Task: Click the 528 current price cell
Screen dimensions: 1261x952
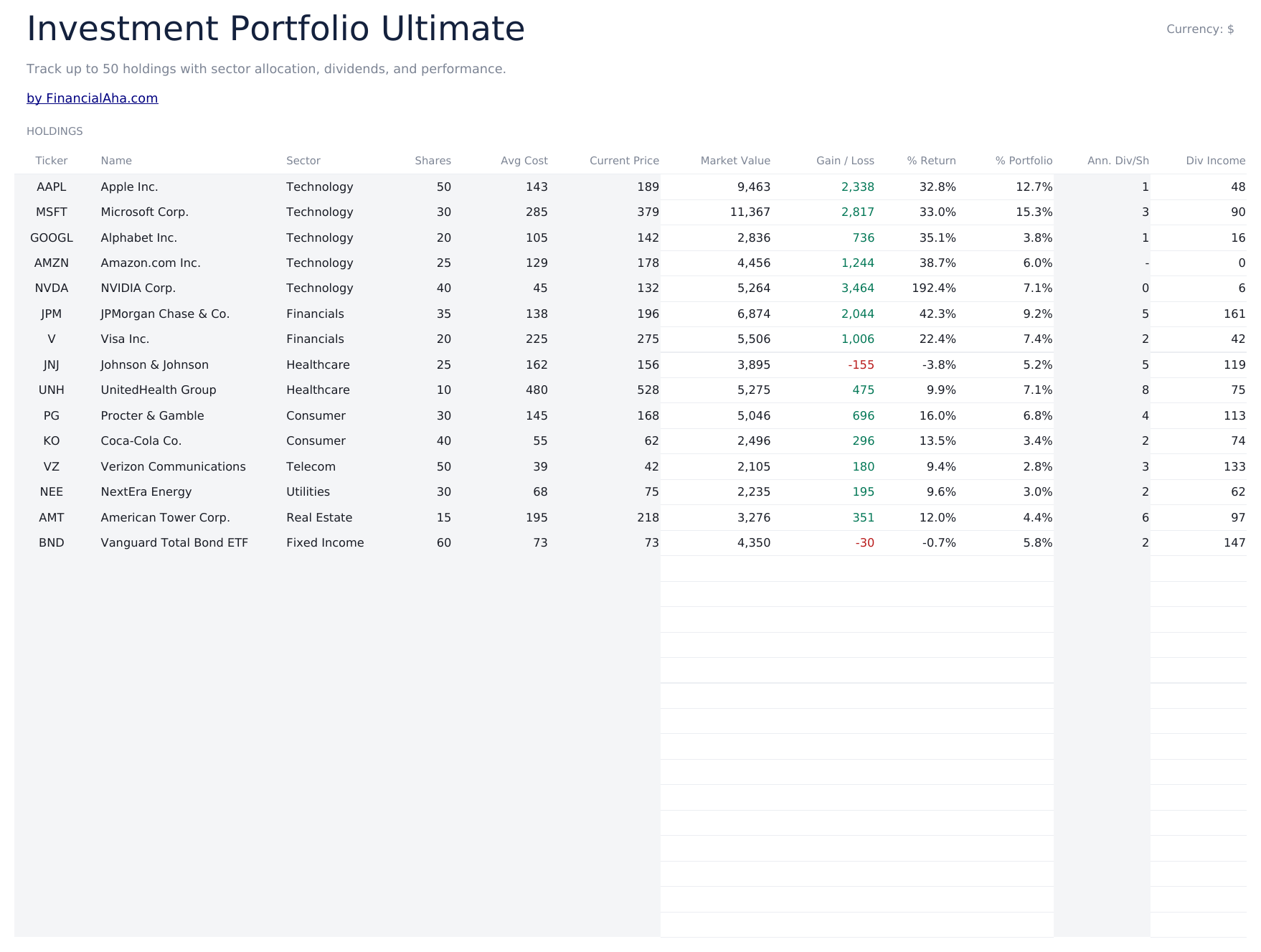Action: coord(648,390)
